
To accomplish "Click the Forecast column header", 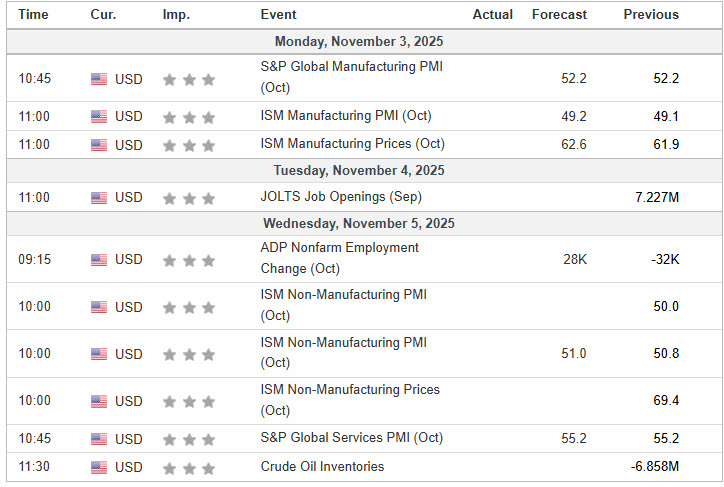I will (559, 15).
